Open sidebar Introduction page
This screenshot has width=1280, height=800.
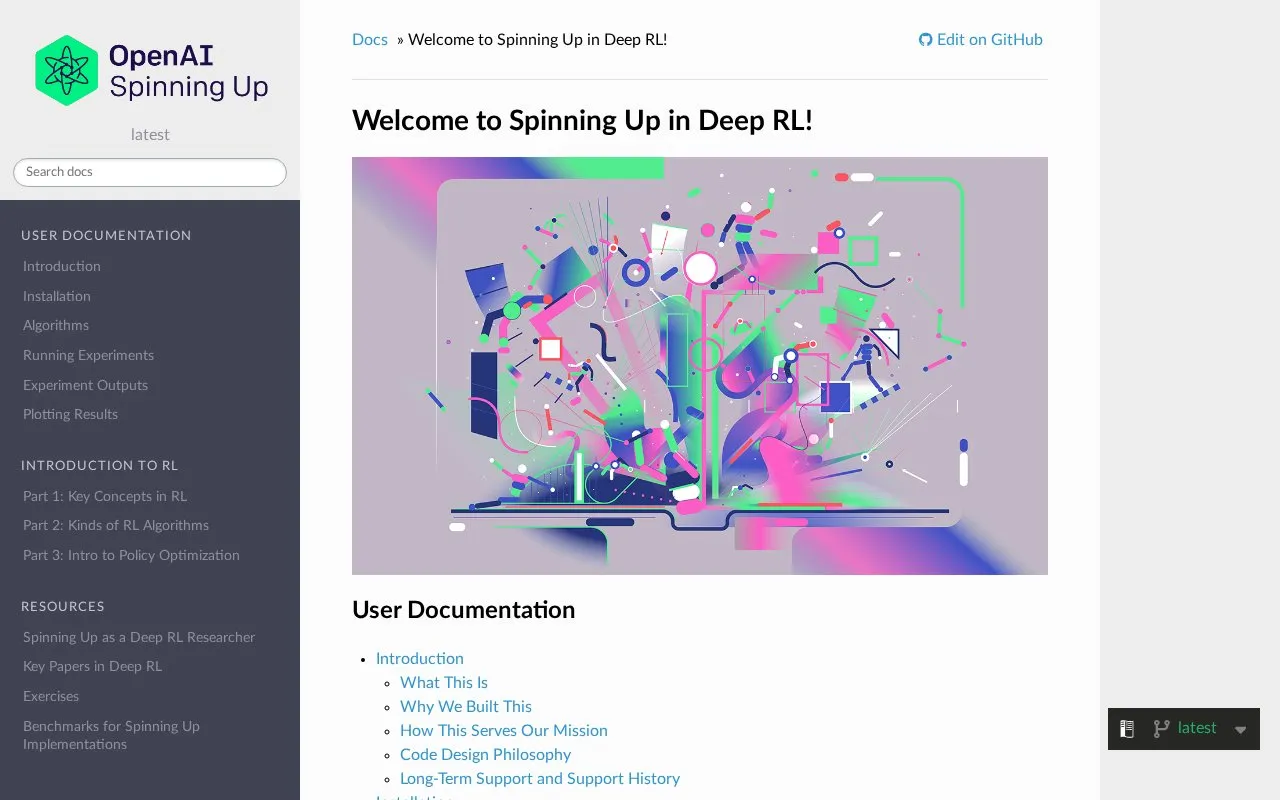pos(62,266)
